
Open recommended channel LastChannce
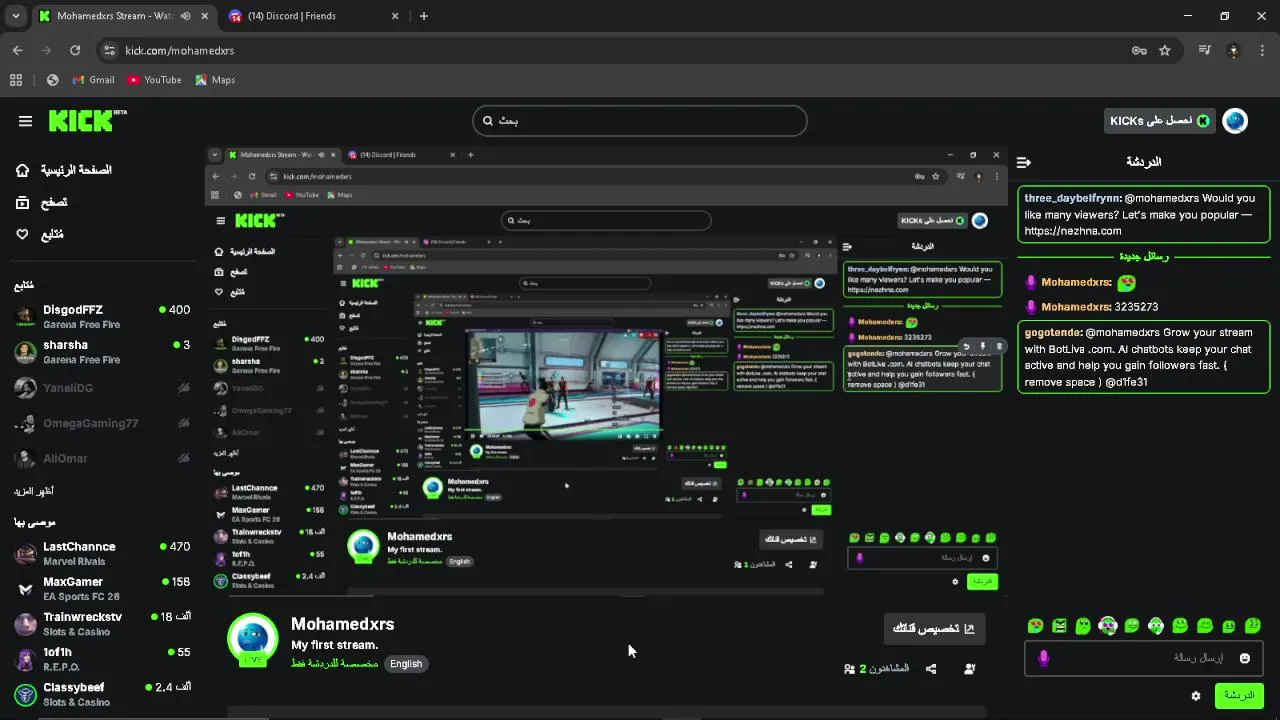pyautogui.click(x=102, y=553)
